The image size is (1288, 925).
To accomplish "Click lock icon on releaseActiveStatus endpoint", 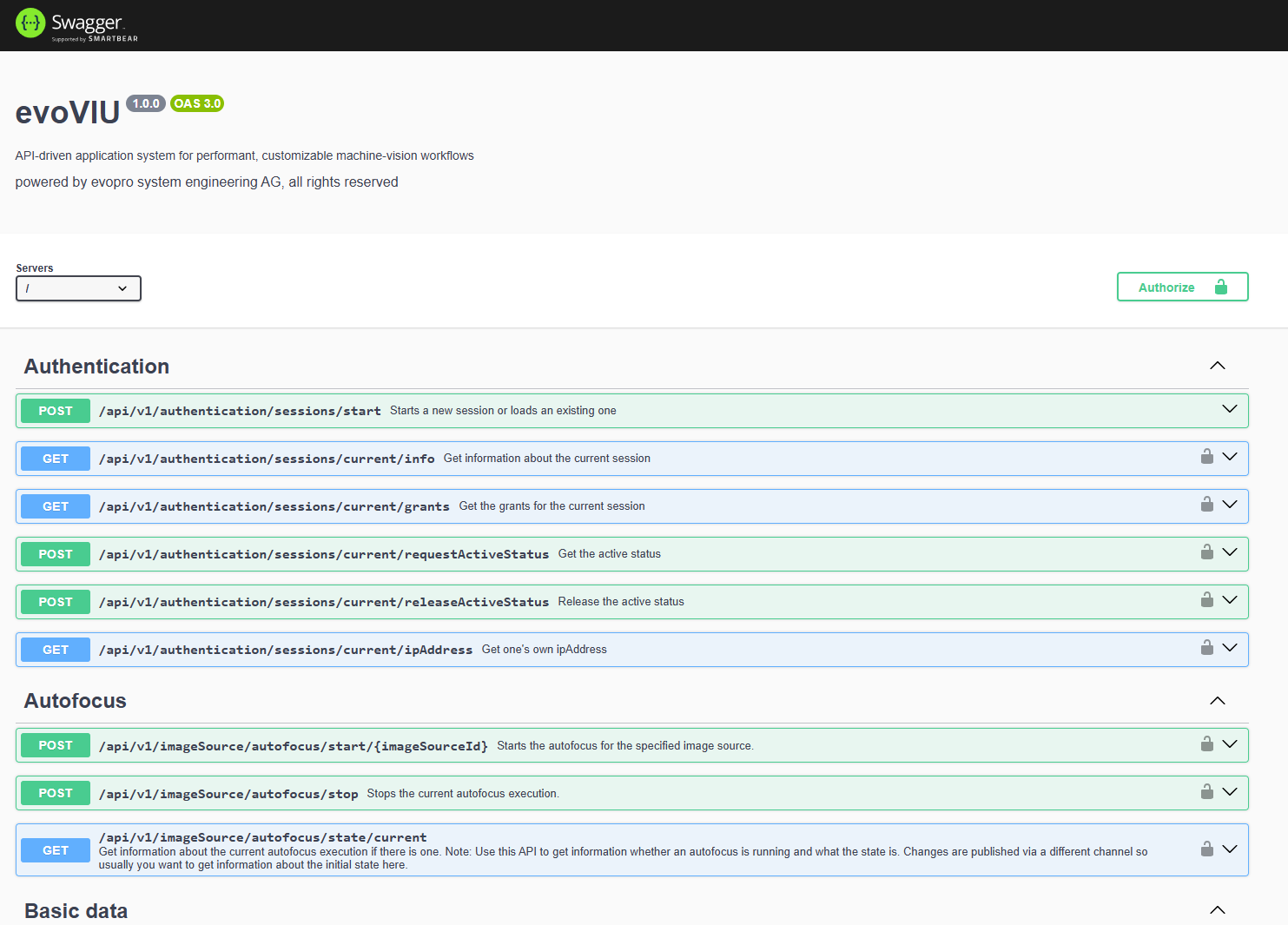I will pos(1206,600).
